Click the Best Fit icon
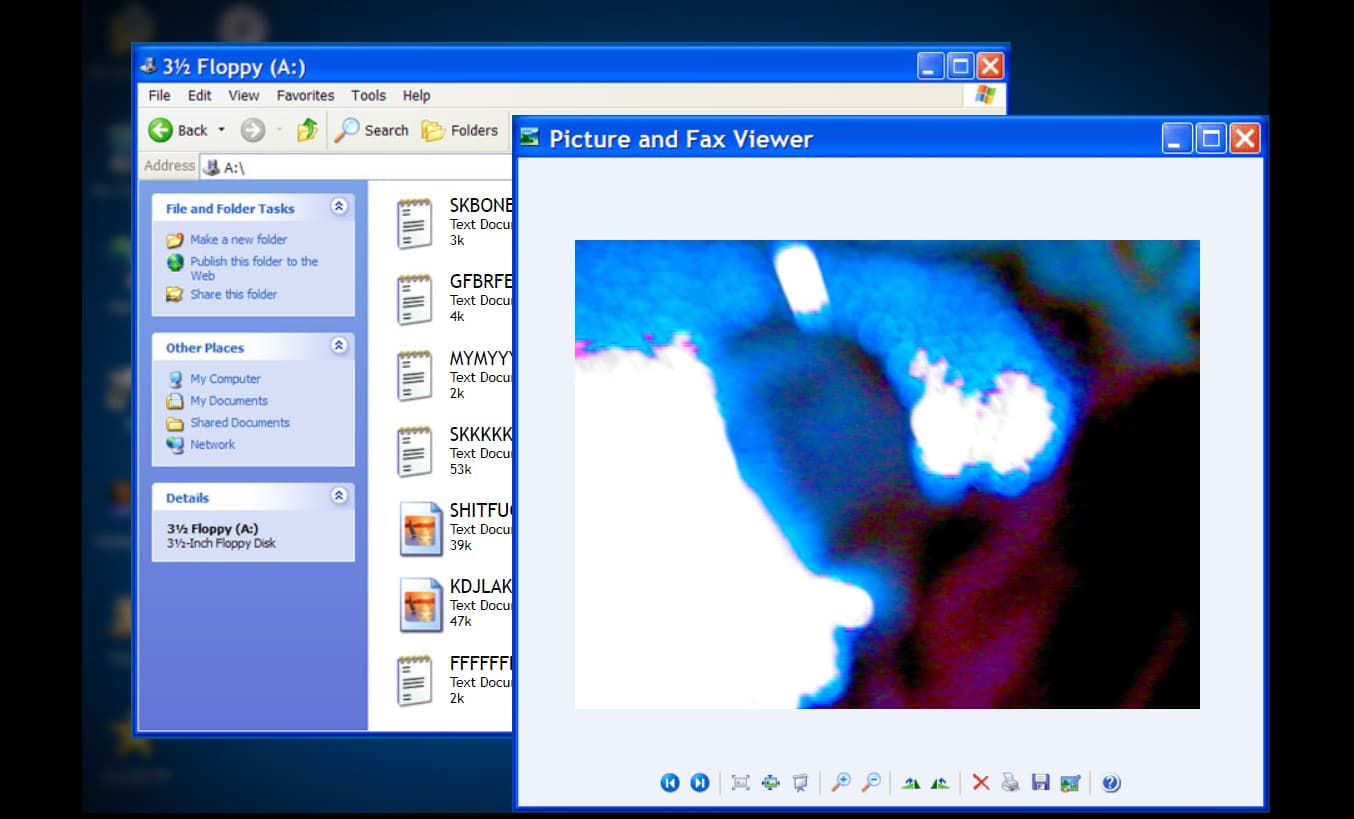1354x819 pixels. click(740, 783)
